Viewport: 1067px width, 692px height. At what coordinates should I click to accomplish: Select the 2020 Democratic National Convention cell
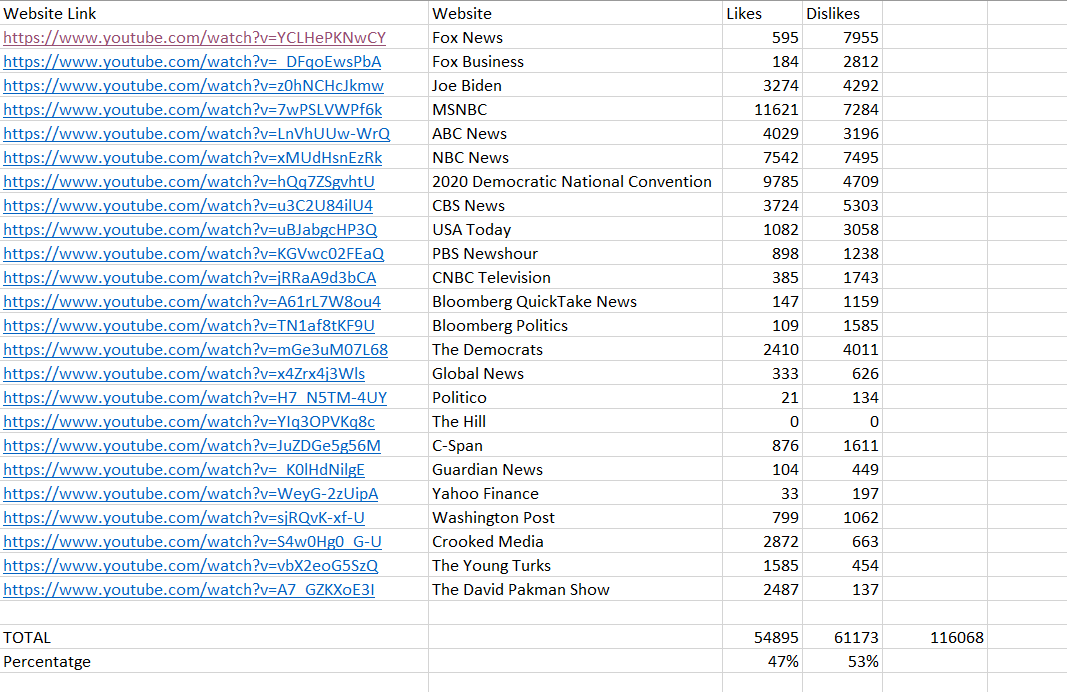click(576, 182)
